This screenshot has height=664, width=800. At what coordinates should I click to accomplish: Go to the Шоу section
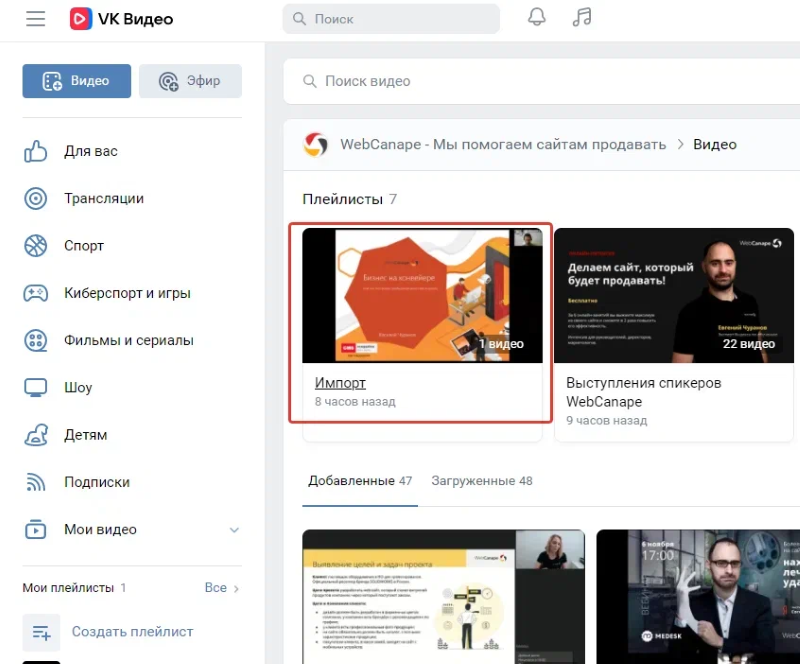(78, 388)
